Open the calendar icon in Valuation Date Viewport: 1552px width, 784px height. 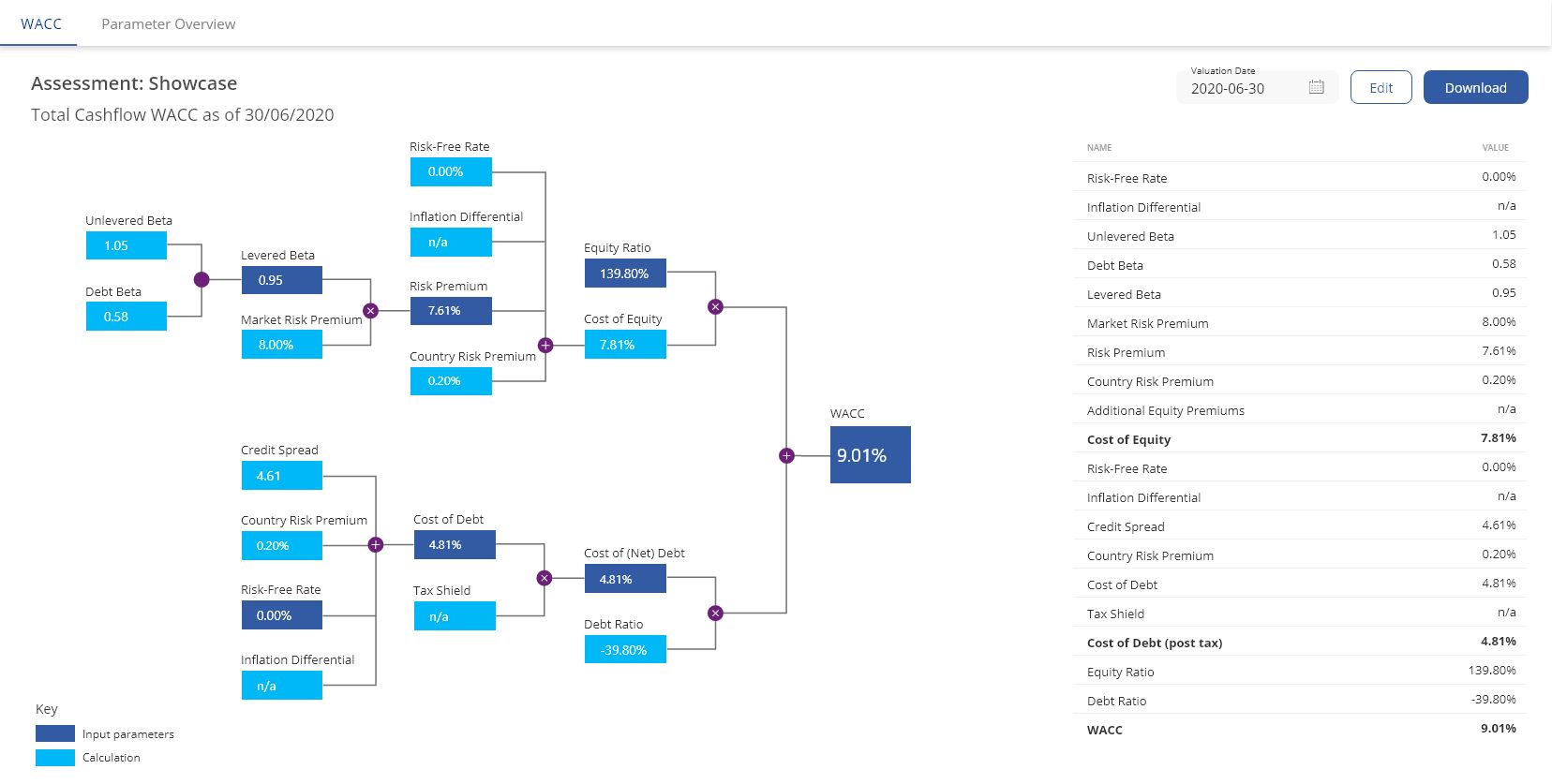[1316, 87]
